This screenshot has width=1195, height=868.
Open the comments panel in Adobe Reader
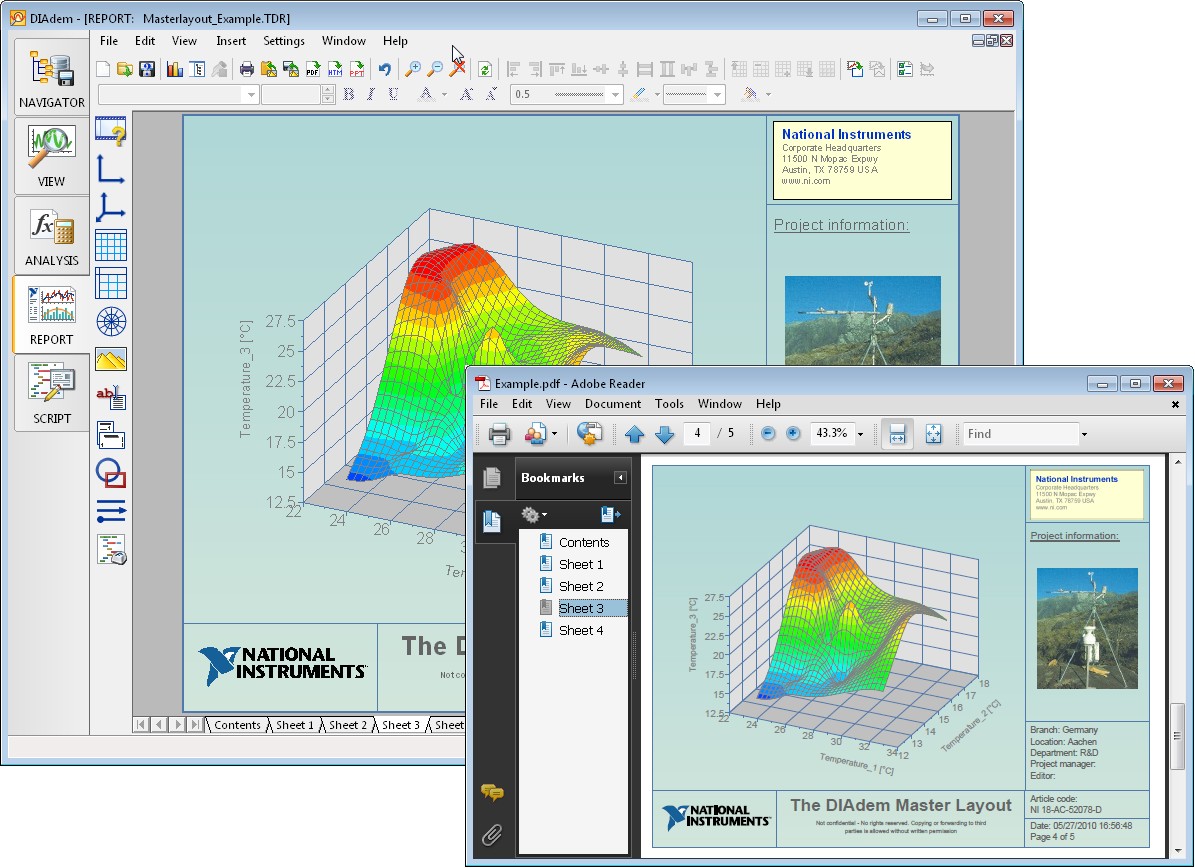point(492,793)
